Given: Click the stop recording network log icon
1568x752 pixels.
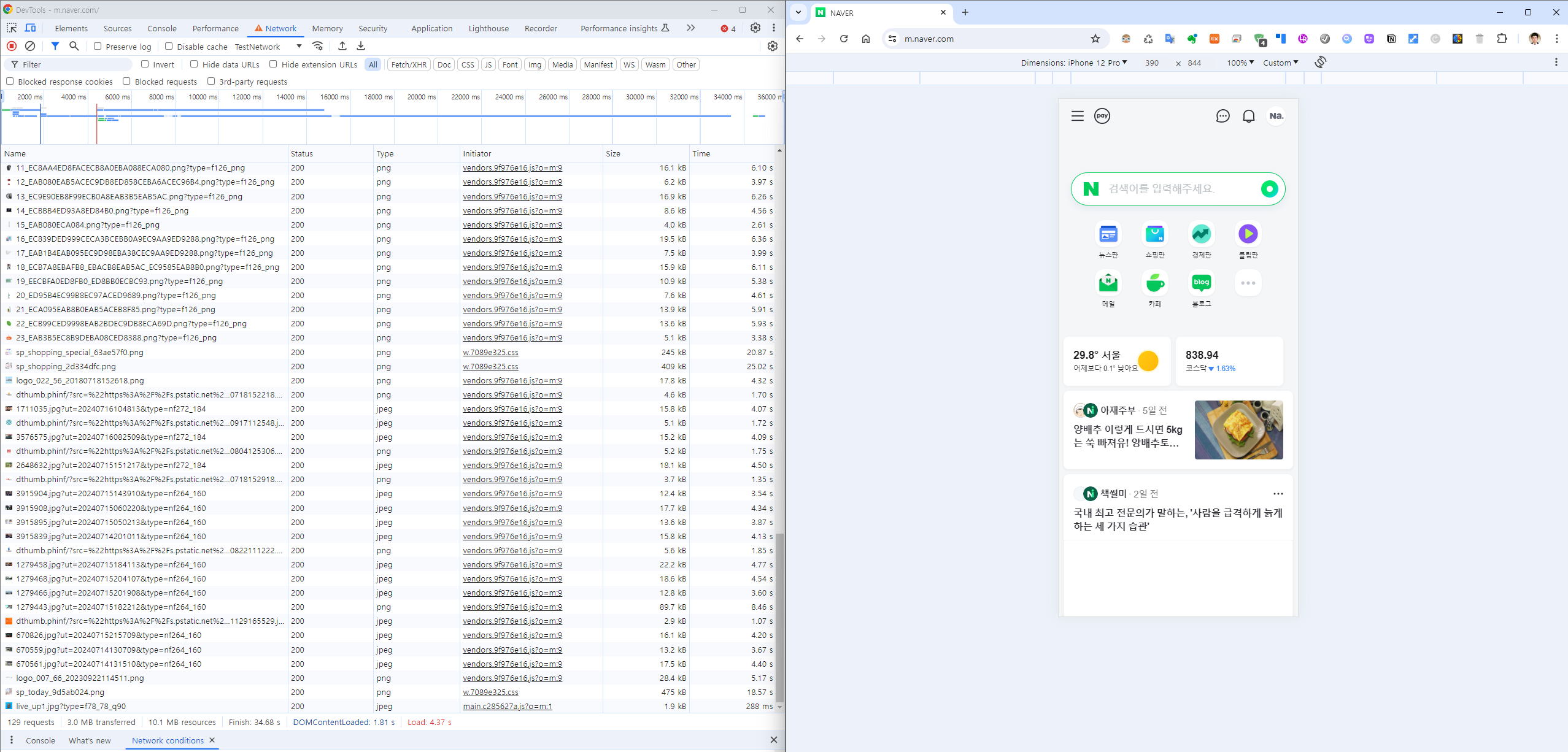Looking at the screenshot, I should click(12, 46).
